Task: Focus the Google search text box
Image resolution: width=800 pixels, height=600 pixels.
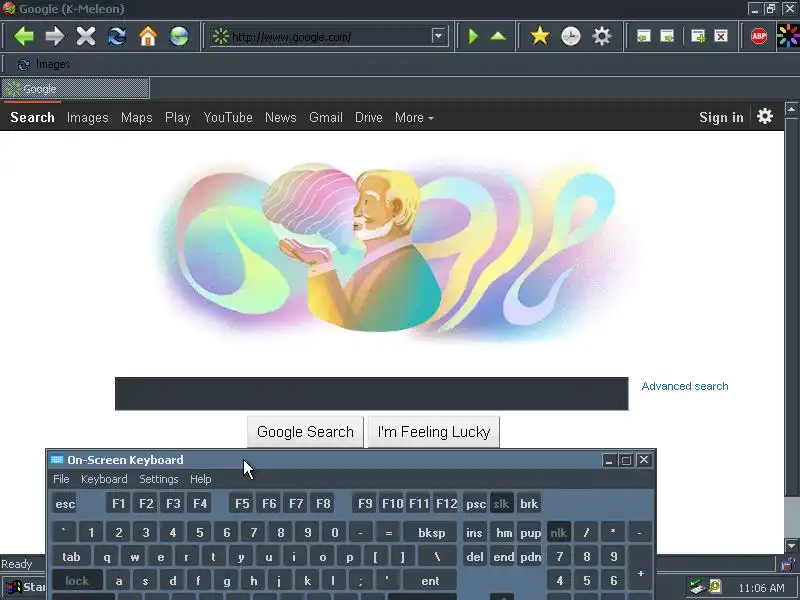Action: click(x=371, y=393)
